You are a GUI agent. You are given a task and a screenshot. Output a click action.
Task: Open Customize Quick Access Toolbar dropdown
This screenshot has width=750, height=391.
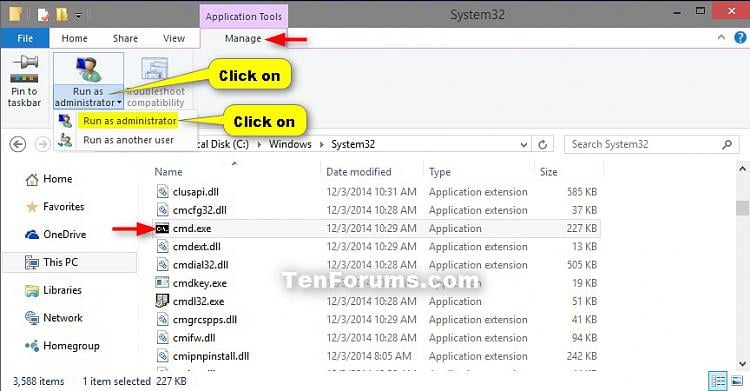78,16
